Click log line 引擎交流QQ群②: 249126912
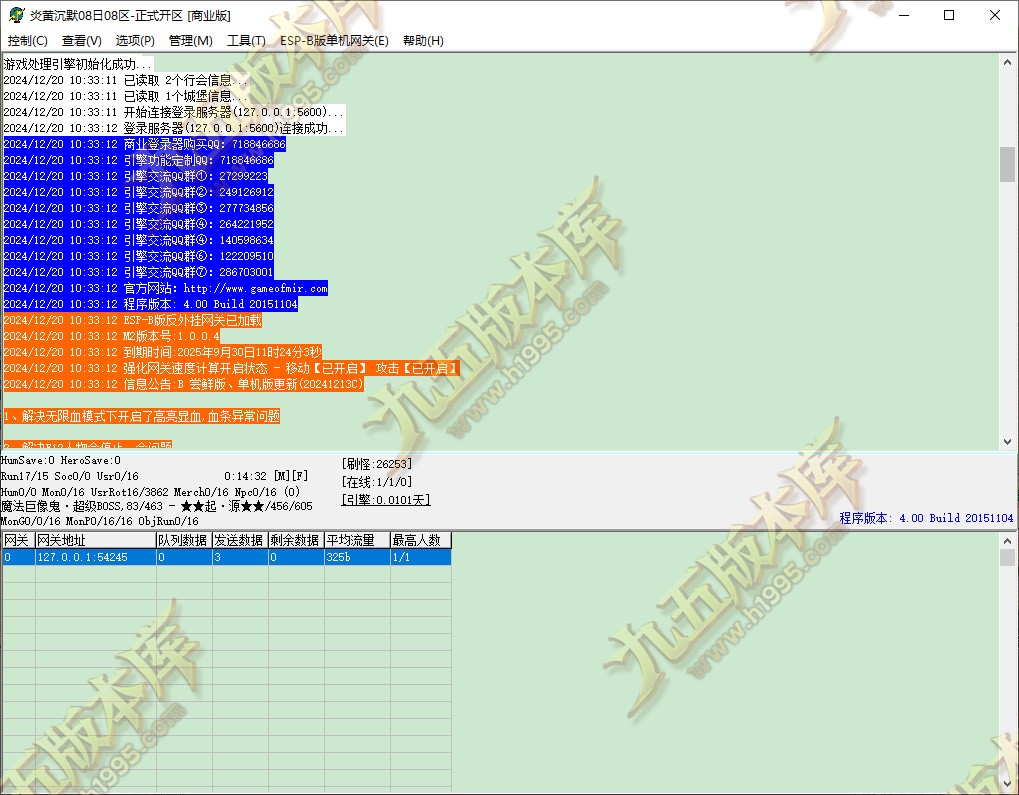Screen dimensions: 1019x795 pos(138,192)
